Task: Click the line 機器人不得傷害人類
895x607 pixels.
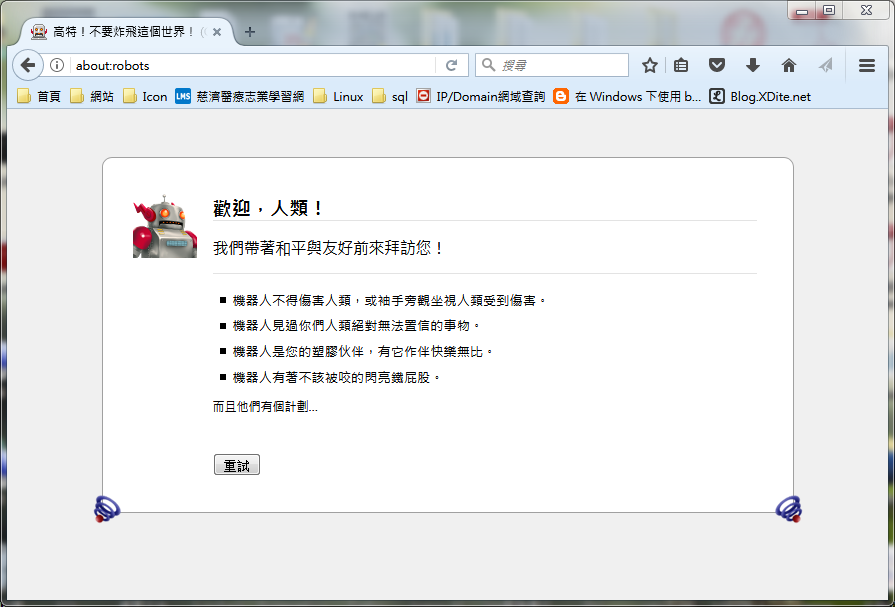Action: pyautogui.click(x=389, y=300)
